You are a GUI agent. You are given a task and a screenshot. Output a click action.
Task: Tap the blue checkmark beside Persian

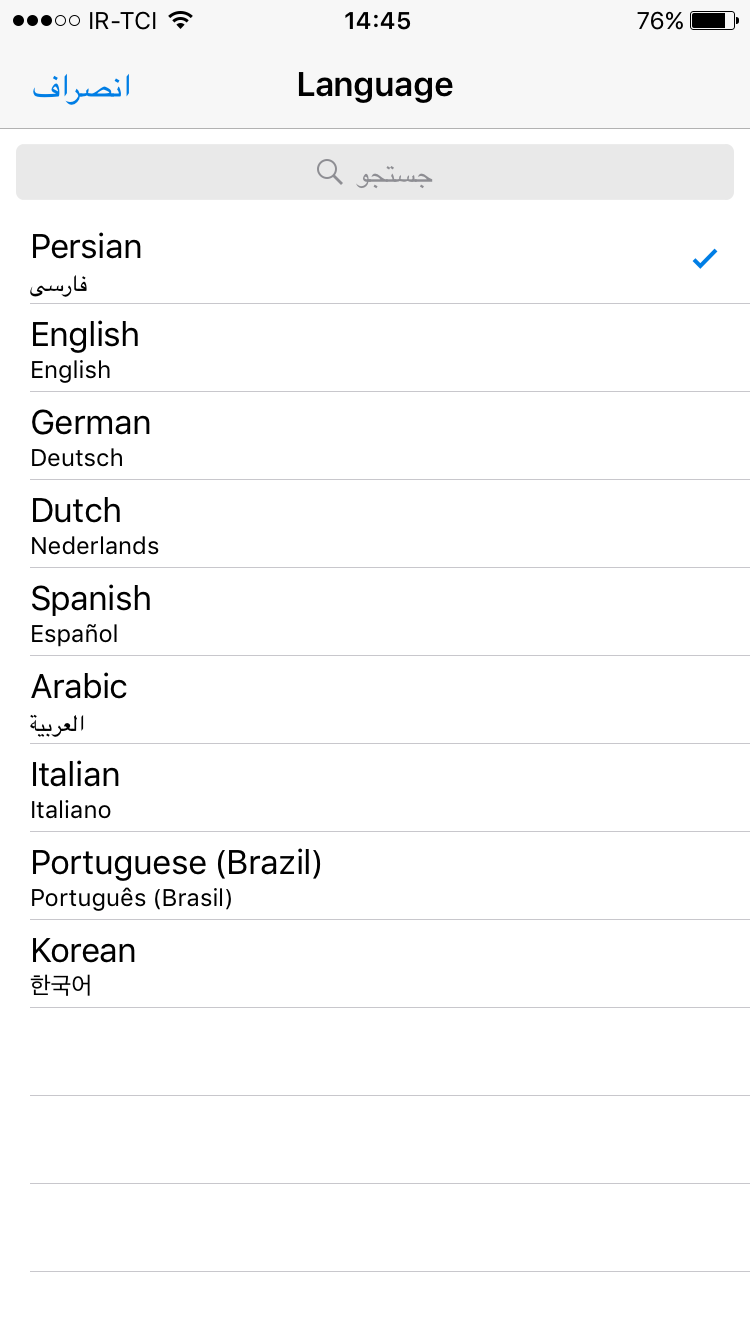click(705, 260)
